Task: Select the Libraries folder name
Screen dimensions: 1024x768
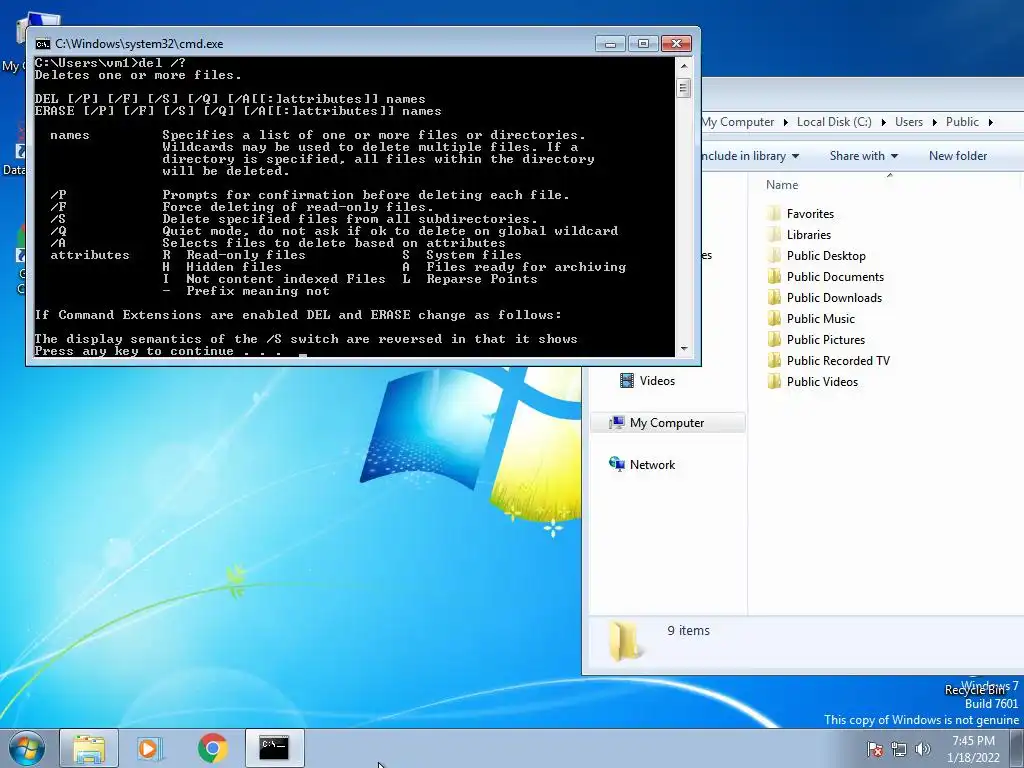Action: (808, 234)
